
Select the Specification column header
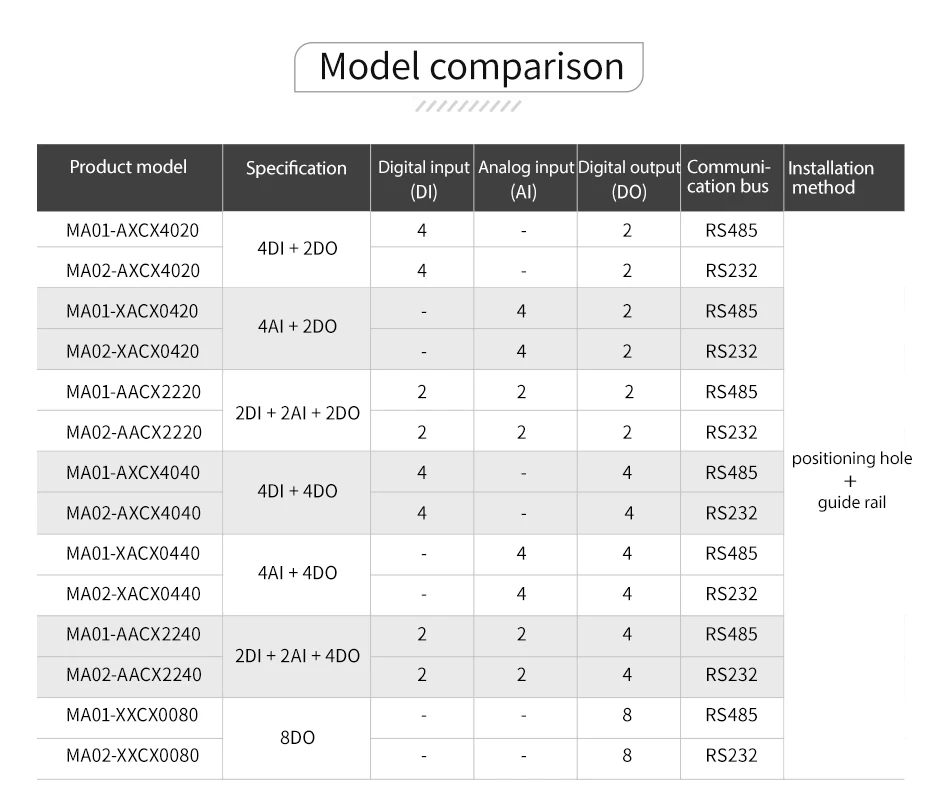(x=296, y=168)
